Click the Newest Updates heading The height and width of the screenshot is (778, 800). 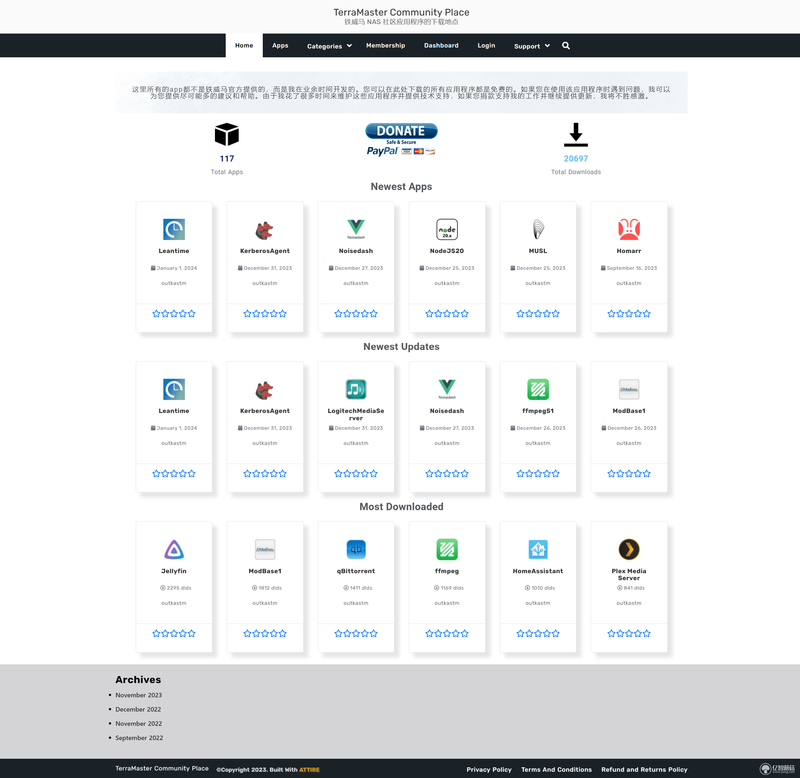point(402,346)
